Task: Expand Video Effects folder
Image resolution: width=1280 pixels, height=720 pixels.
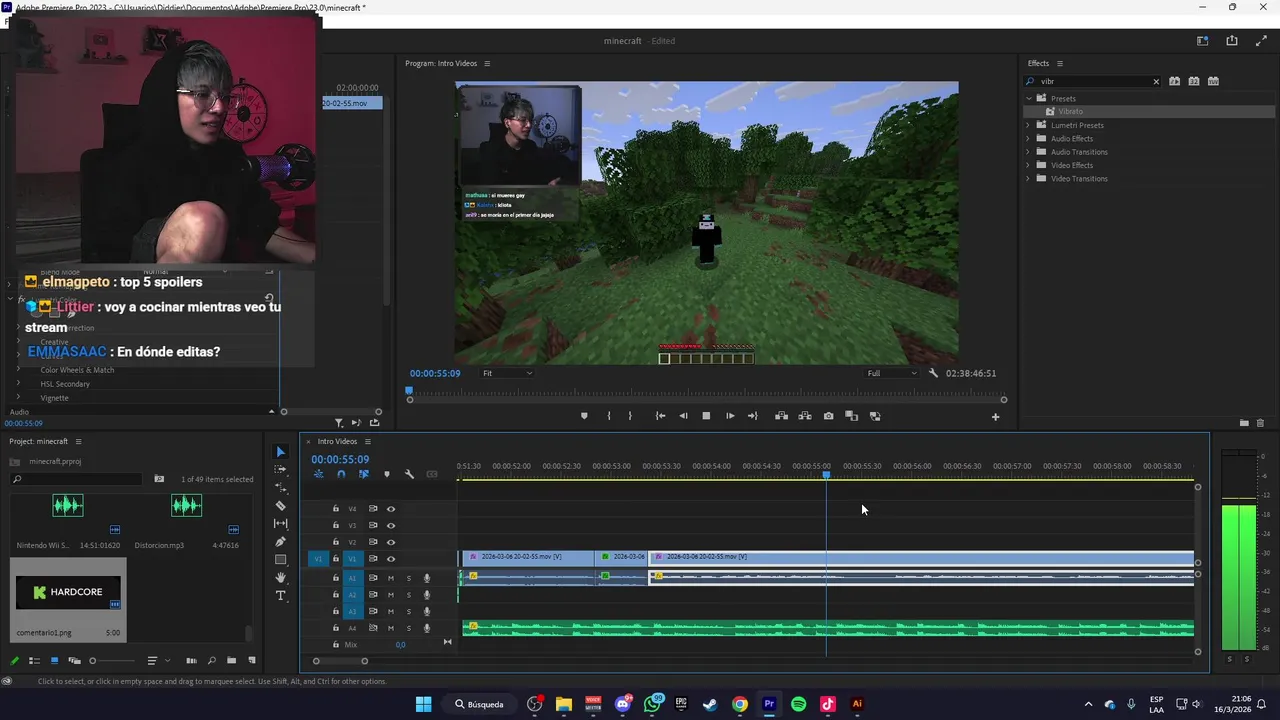Action: pos(1028,165)
